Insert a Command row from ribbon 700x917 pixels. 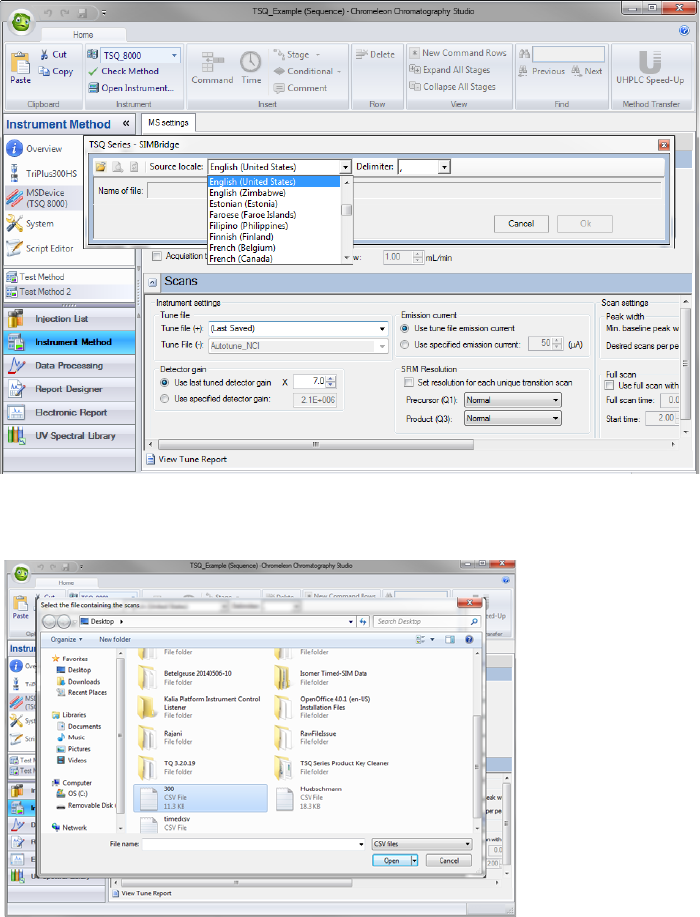tap(212, 67)
